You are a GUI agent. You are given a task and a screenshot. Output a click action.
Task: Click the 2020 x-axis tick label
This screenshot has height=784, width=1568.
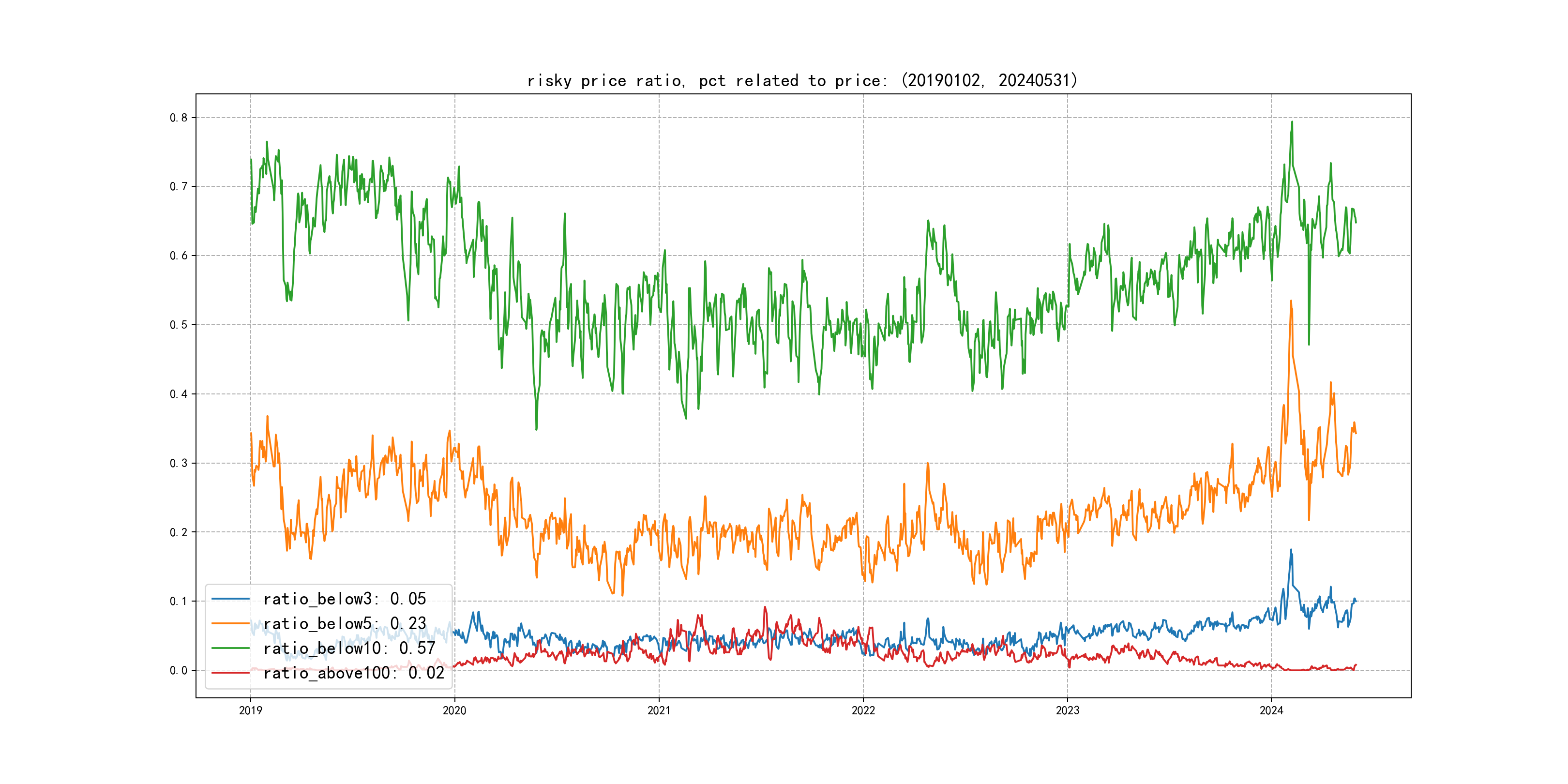[454, 710]
